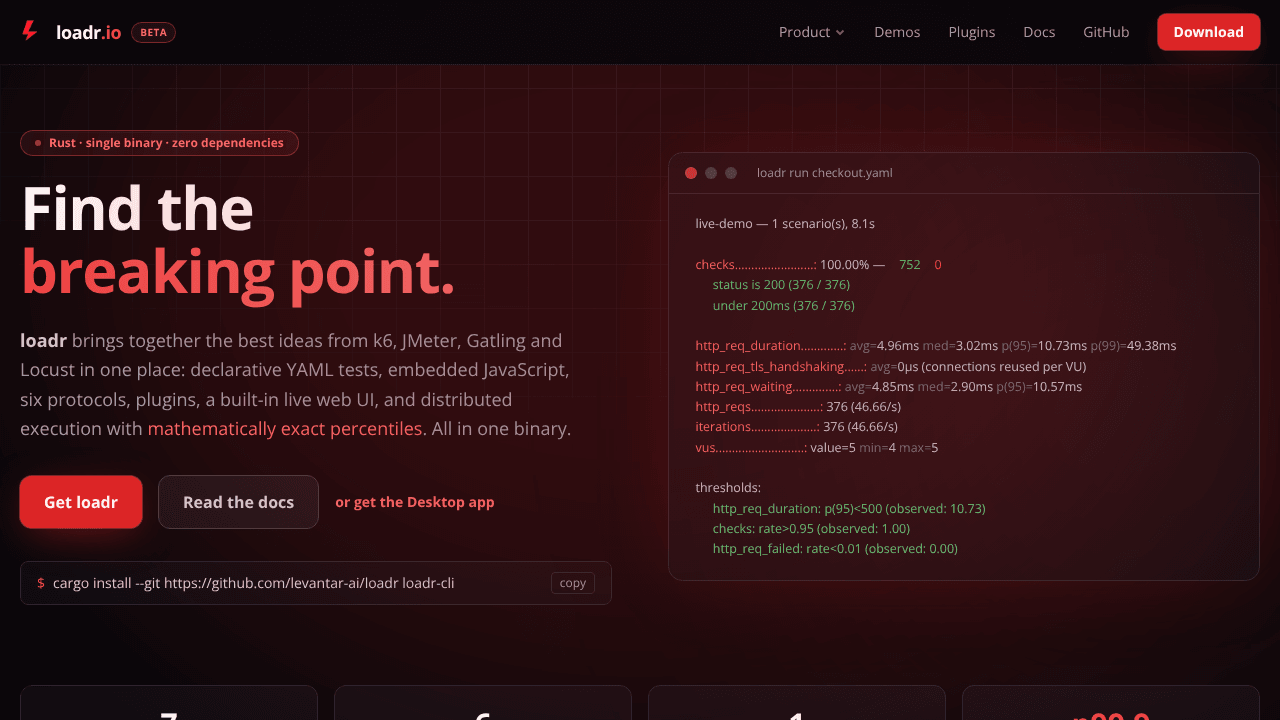The image size is (1280, 720).
Task: Click the middle dot in terminal titlebar
Action: click(x=711, y=173)
